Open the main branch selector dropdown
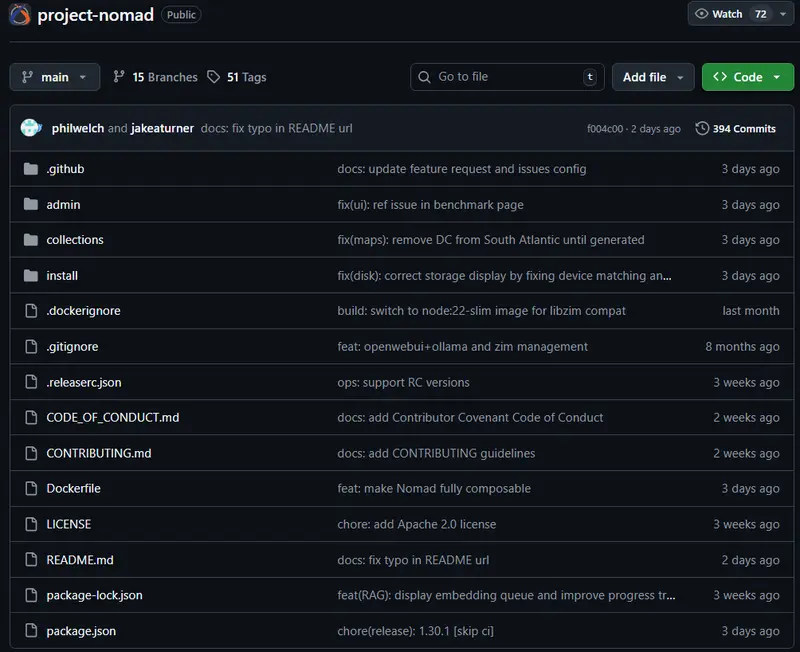 55,77
